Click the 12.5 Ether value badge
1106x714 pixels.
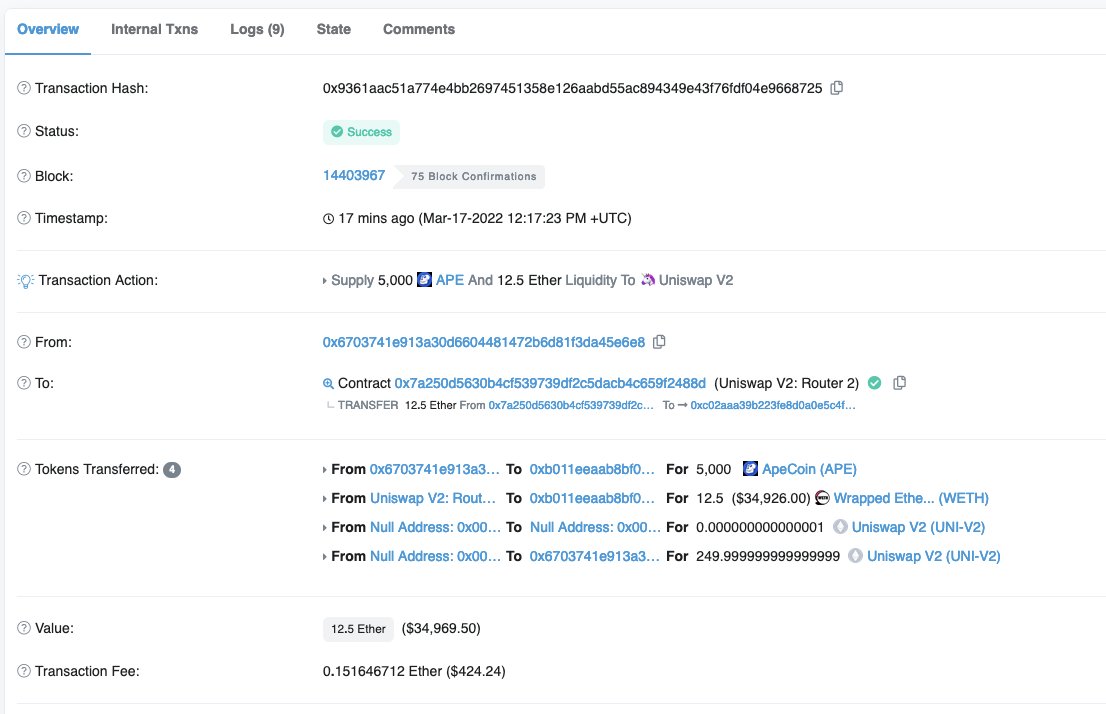358,629
